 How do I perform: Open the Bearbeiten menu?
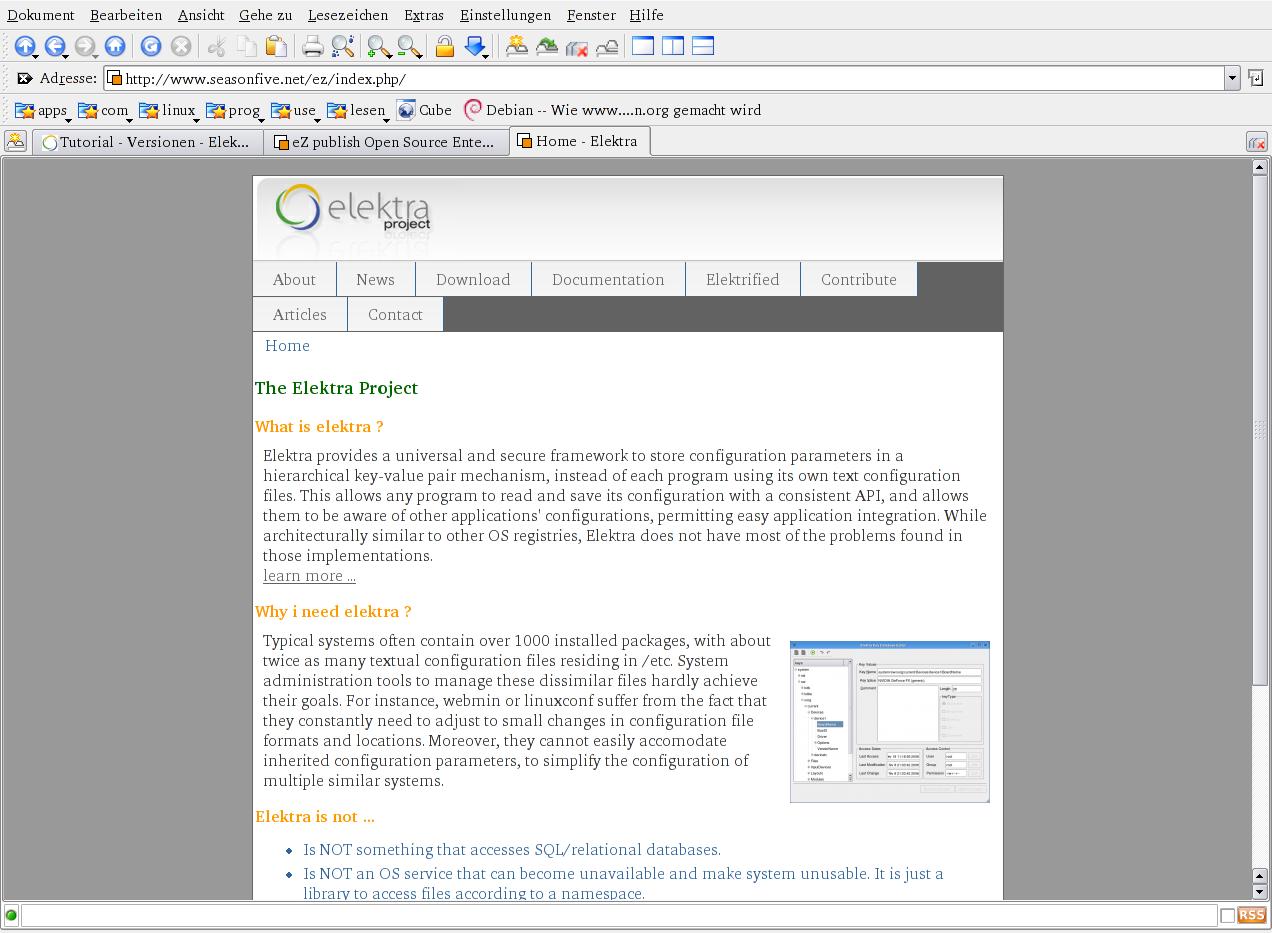coord(126,15)
